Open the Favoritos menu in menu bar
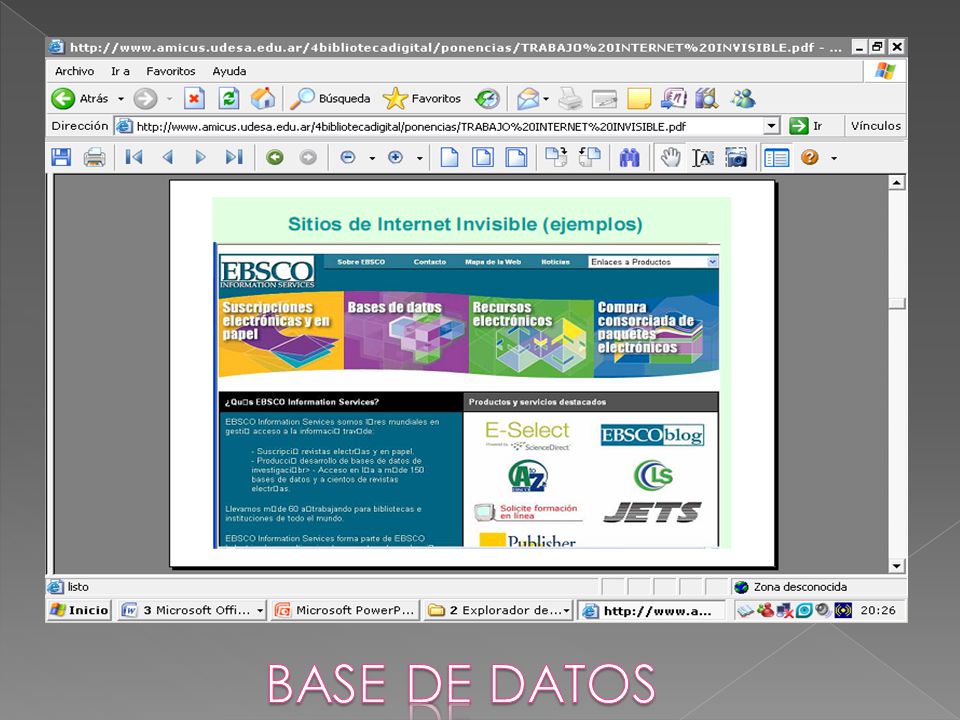The image size is (960, 720). 171,71
